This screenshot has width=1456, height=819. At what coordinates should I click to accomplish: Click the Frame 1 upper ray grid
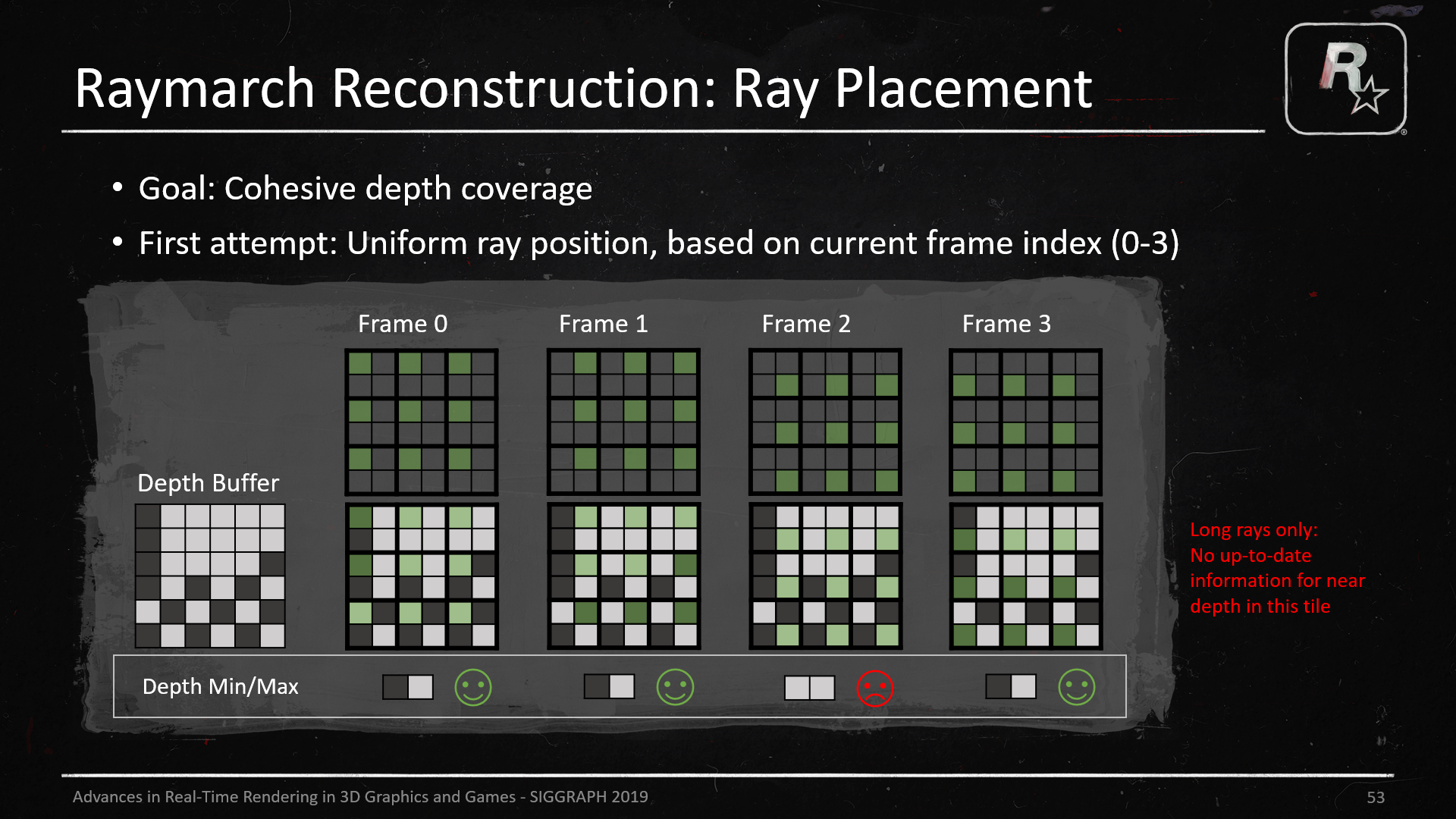[623, 422]
